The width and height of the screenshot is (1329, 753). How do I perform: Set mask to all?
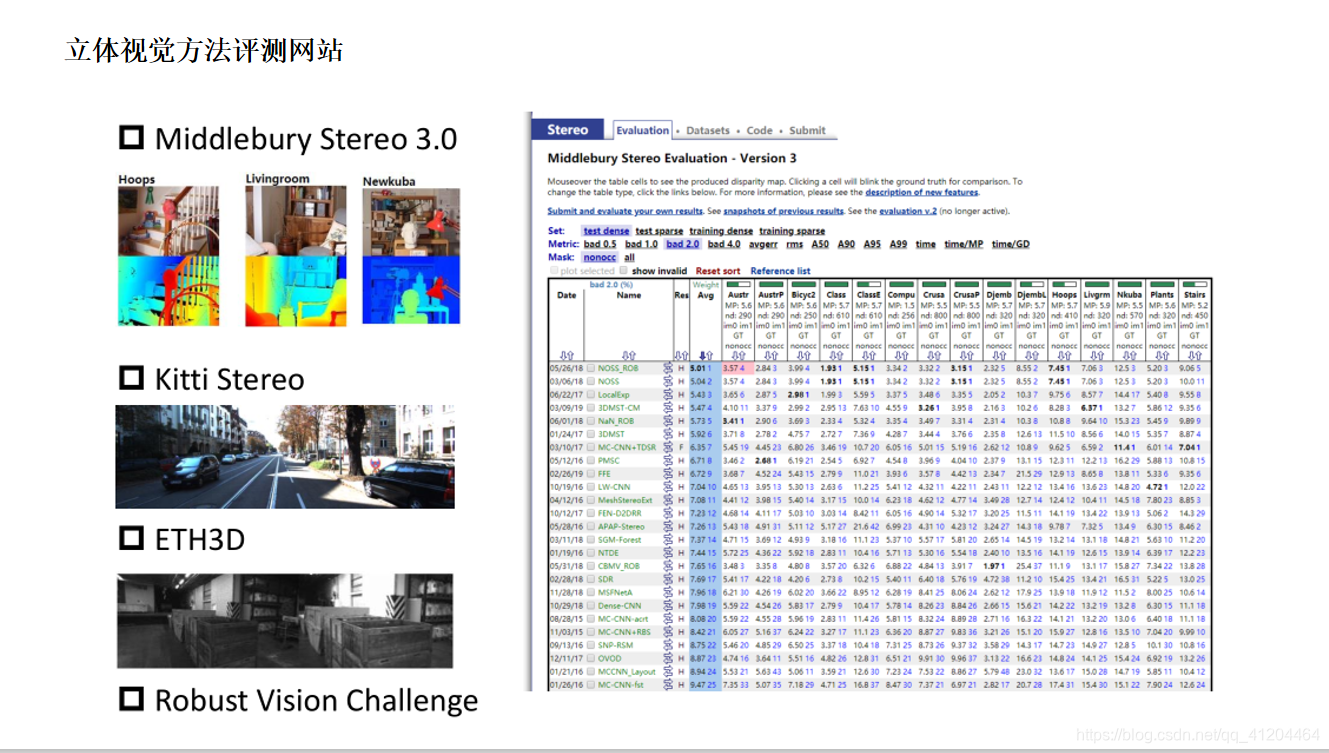629,258
